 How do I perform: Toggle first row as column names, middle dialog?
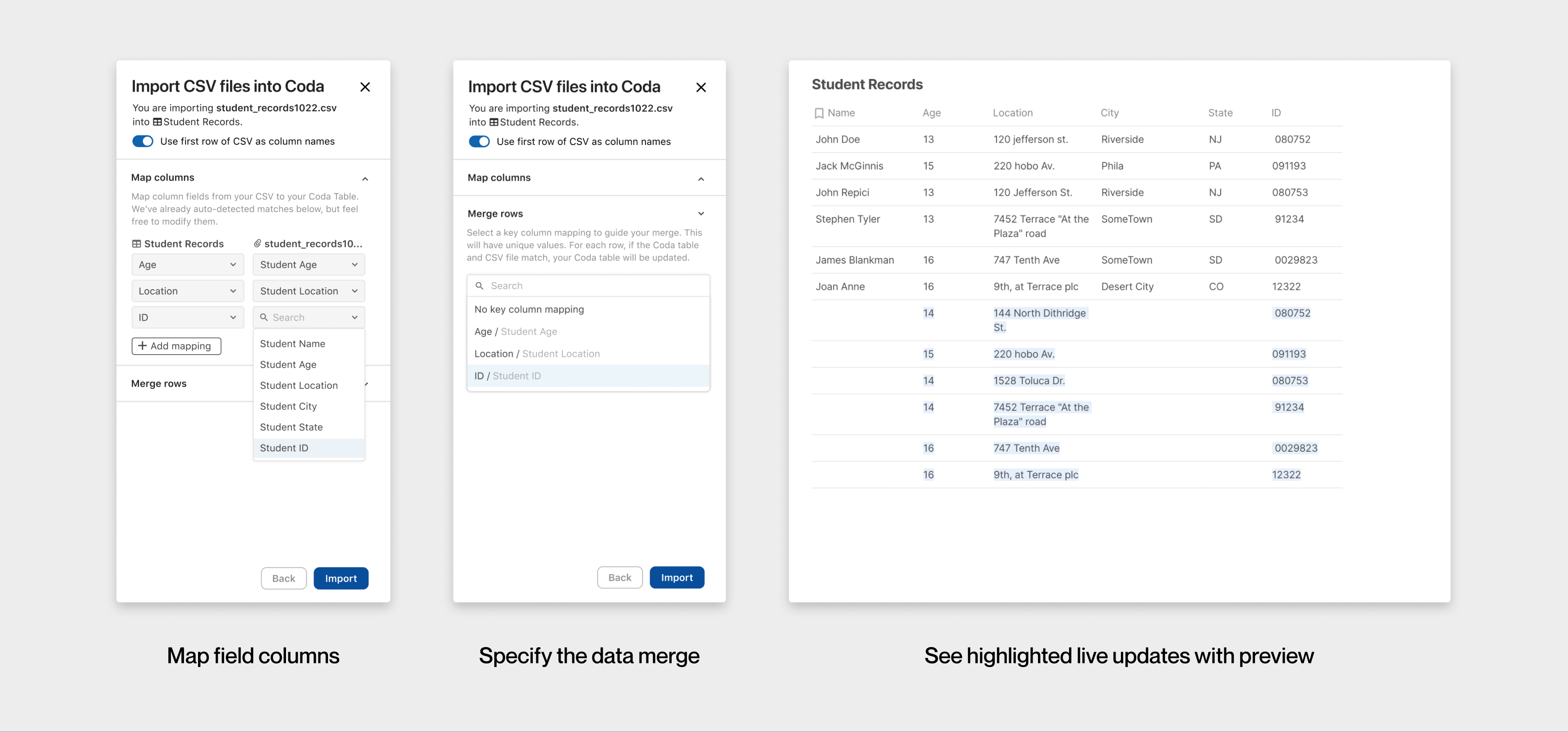point(479,142)
